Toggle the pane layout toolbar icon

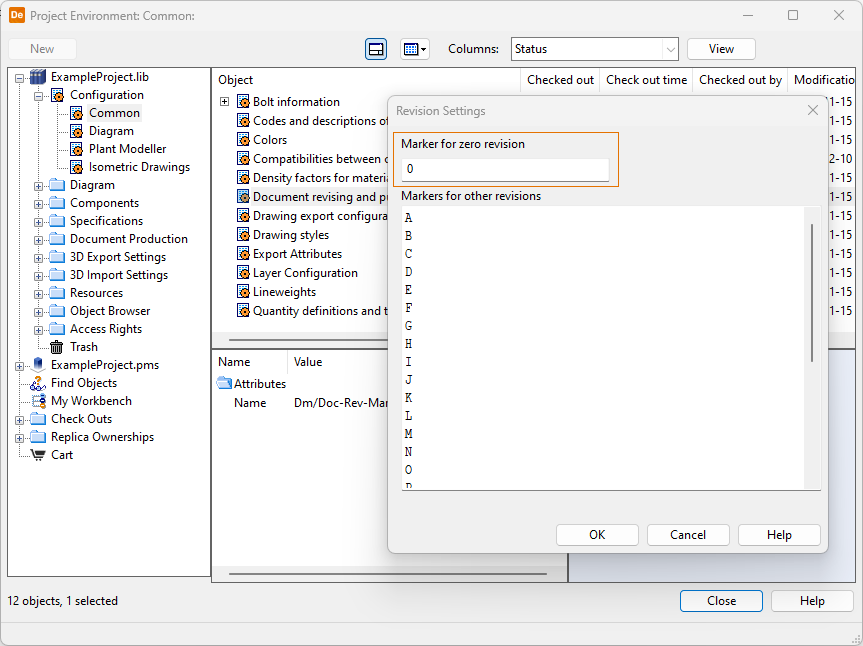point(376,49)
